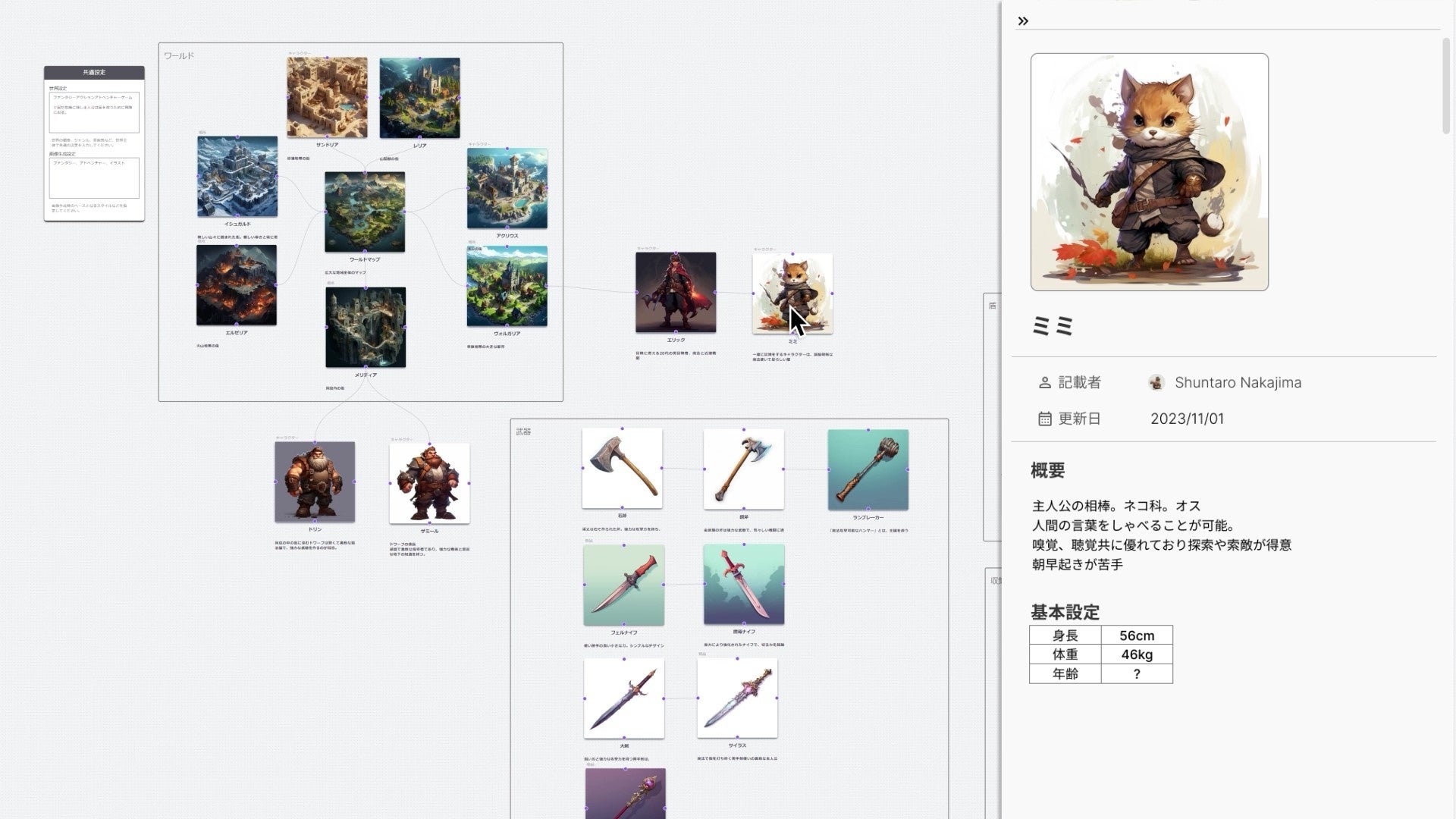Image resolution: width=1456 pixels, height=819 pixels.
Task: Click the 画像生成設定 text box in 共通設定
Action: pyautogui.click(x=94, y=178)
